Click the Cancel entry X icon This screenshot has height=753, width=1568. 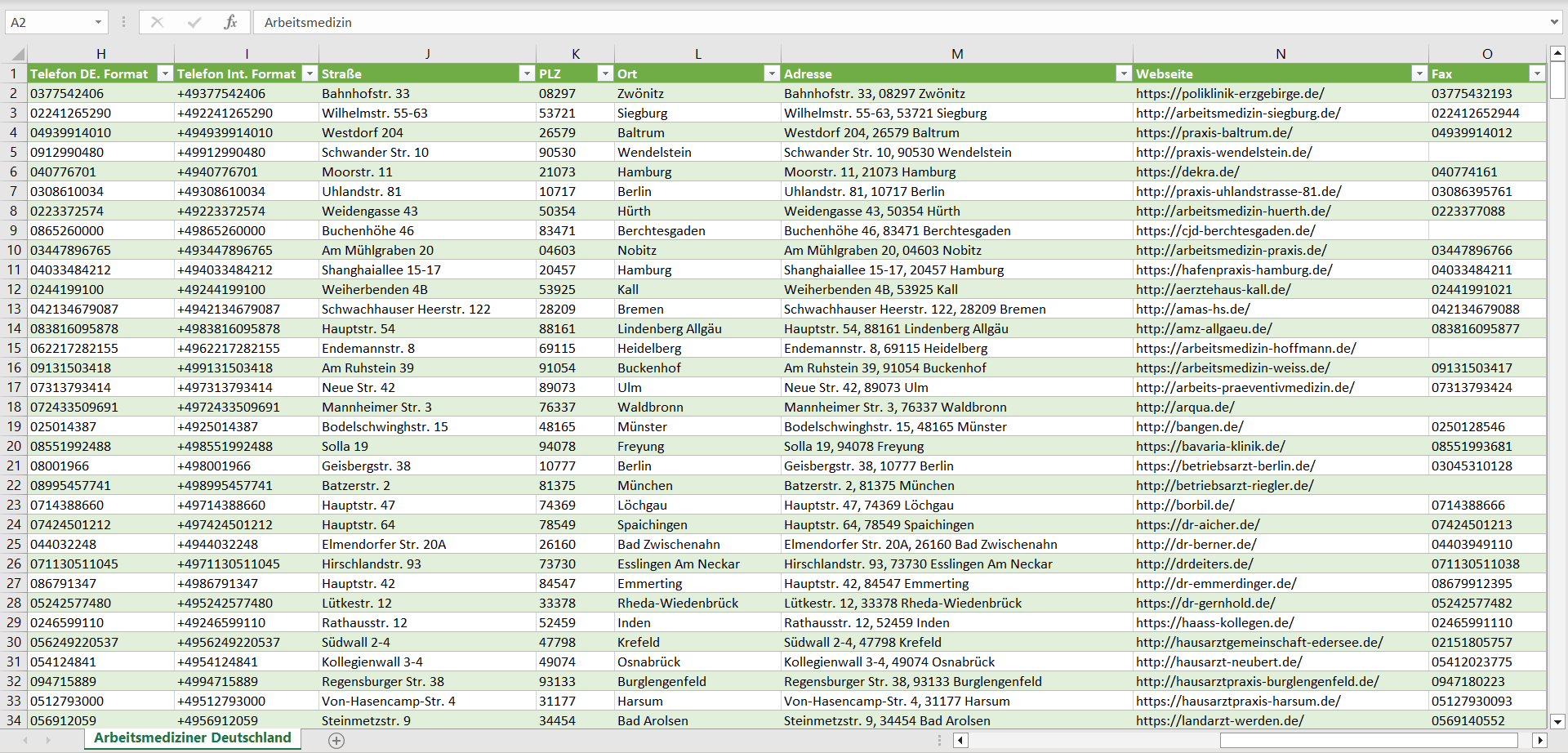pos(157,22)
